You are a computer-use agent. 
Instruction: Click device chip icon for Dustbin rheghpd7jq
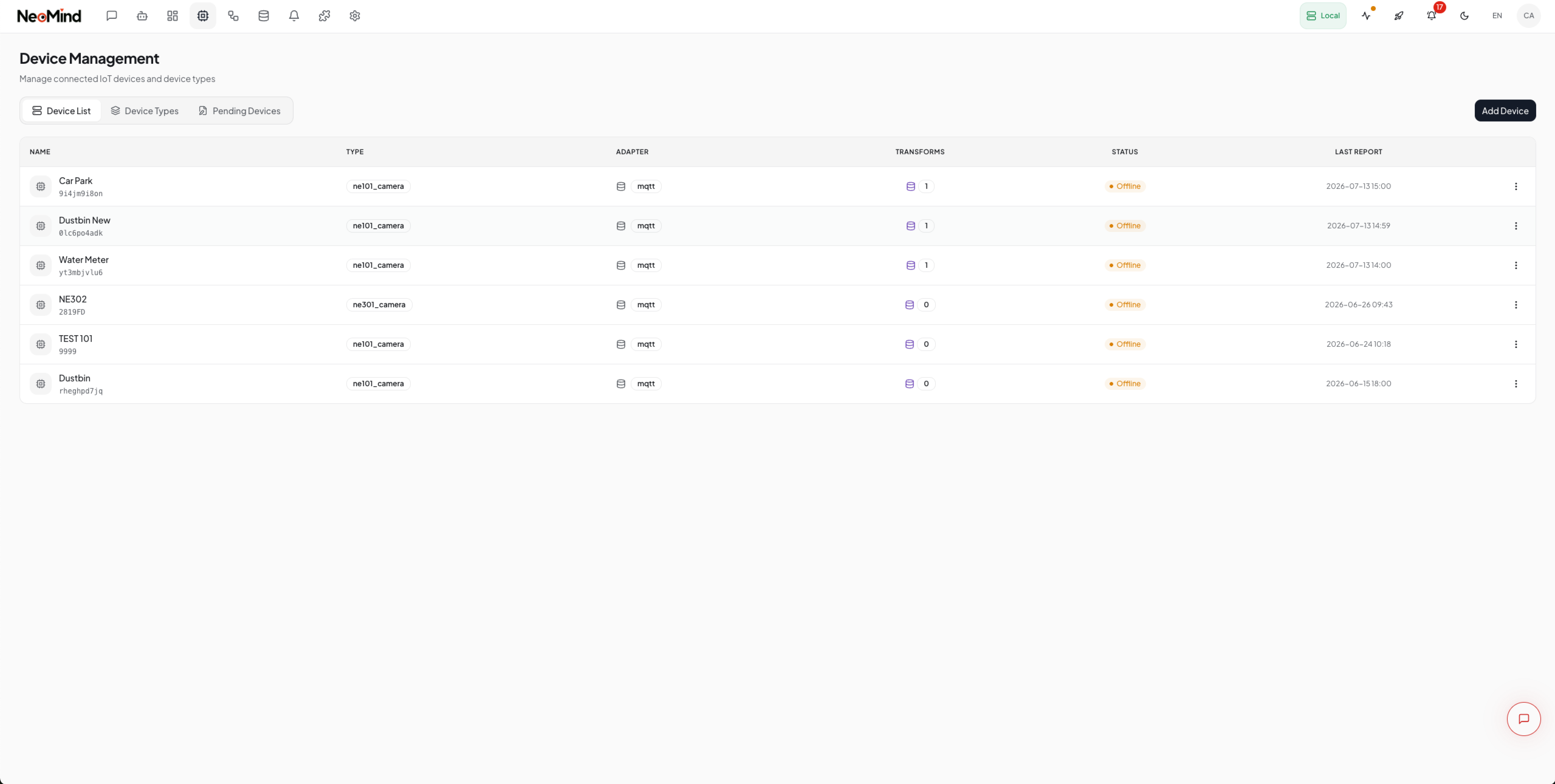(x=41, y=384)
